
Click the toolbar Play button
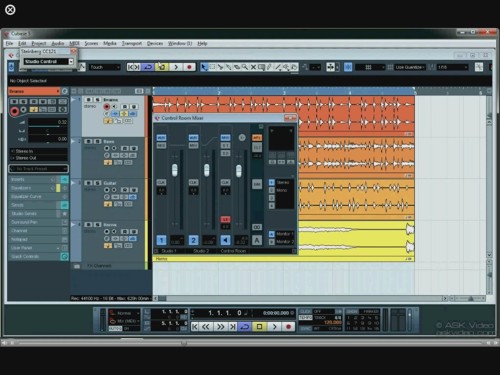coord(176,67)
